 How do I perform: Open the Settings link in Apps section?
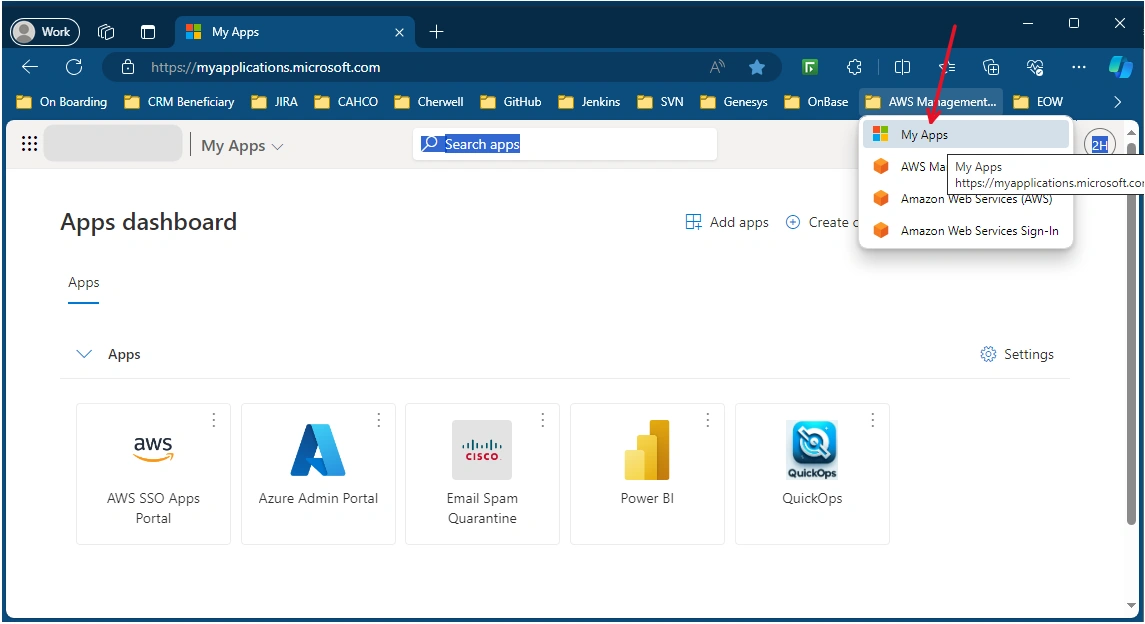point(1017,354)
